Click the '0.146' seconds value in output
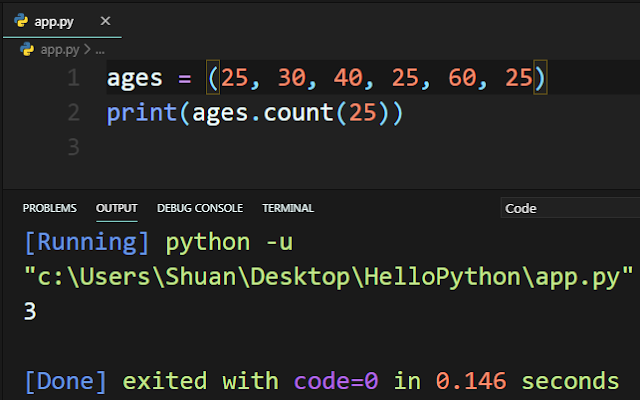The width and height of the screenshot is (640, 400). click(471, 381)
